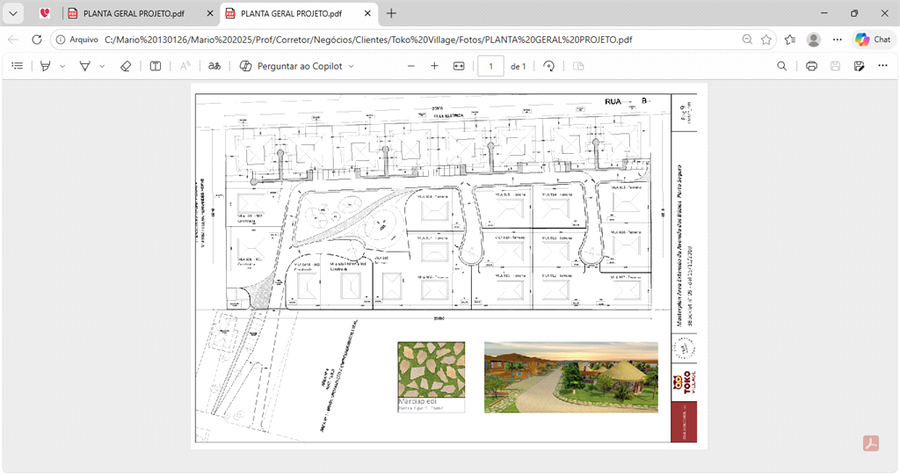This screenshot has width=900, height=475.
Task: Expand the Highlight color options dropdown
Action: [x=62, y=66]
